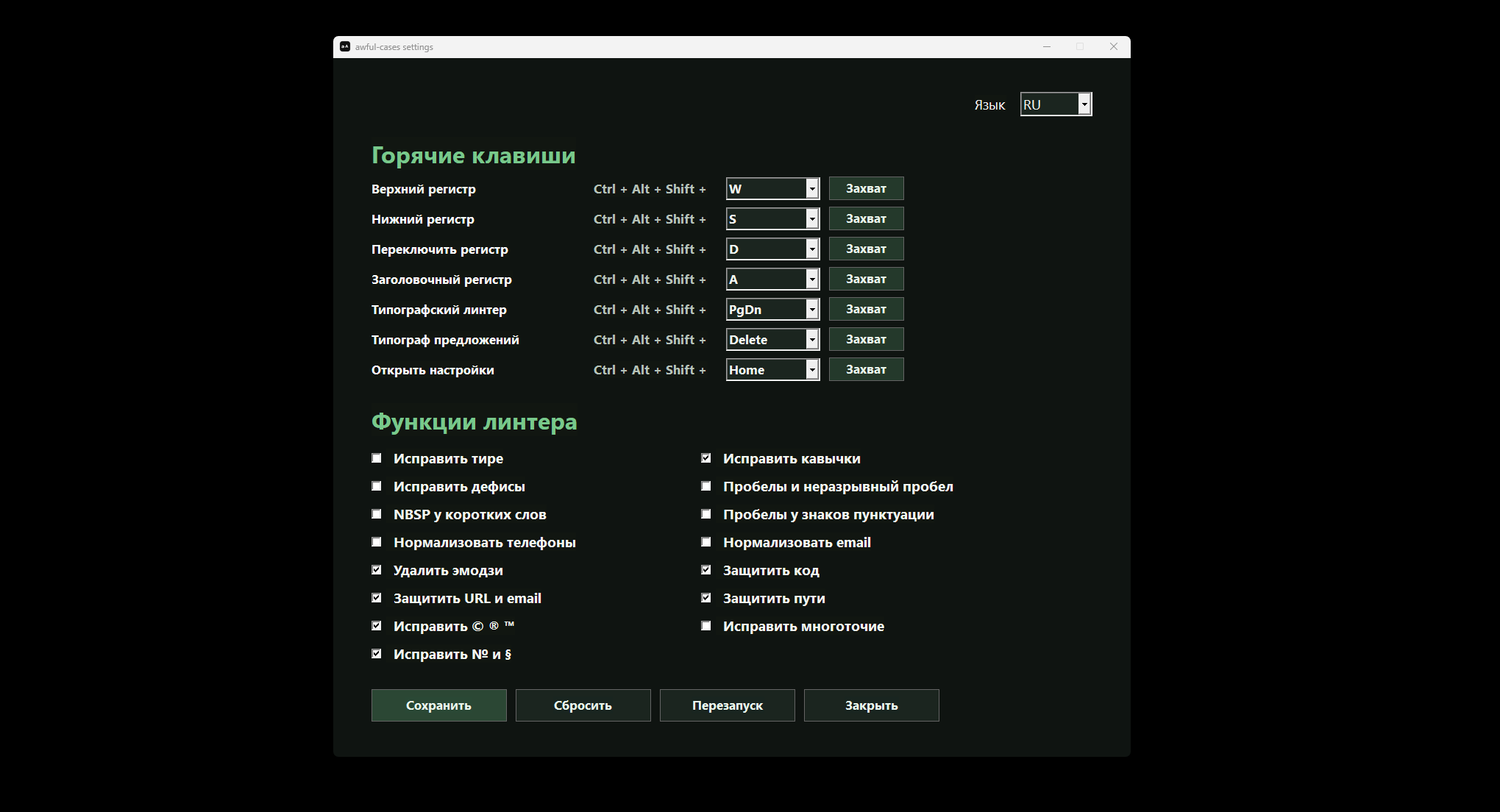
Task: Disable the Защитить код checkbox
Action: point(706,570)
